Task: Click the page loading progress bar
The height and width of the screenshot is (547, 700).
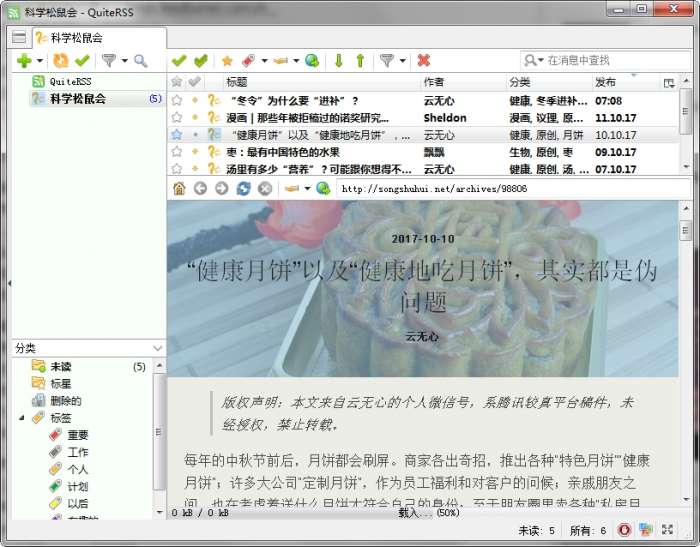Action: (x=424, y=513)
